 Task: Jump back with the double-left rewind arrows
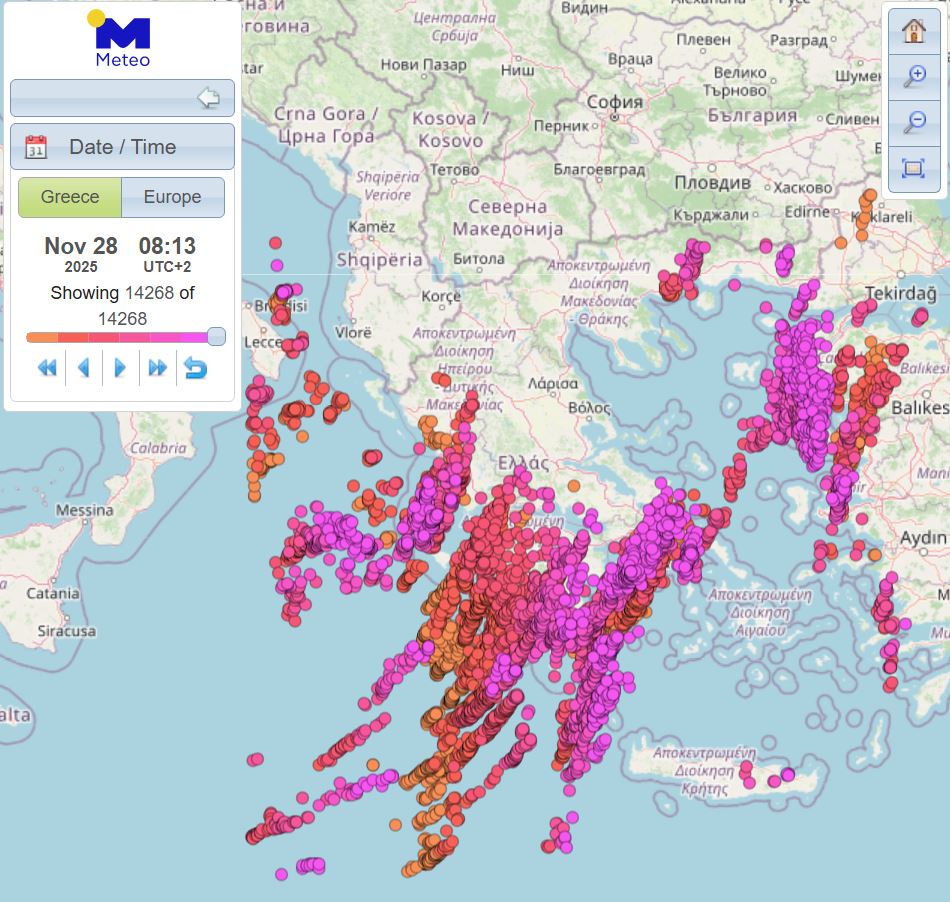(47, 368)
